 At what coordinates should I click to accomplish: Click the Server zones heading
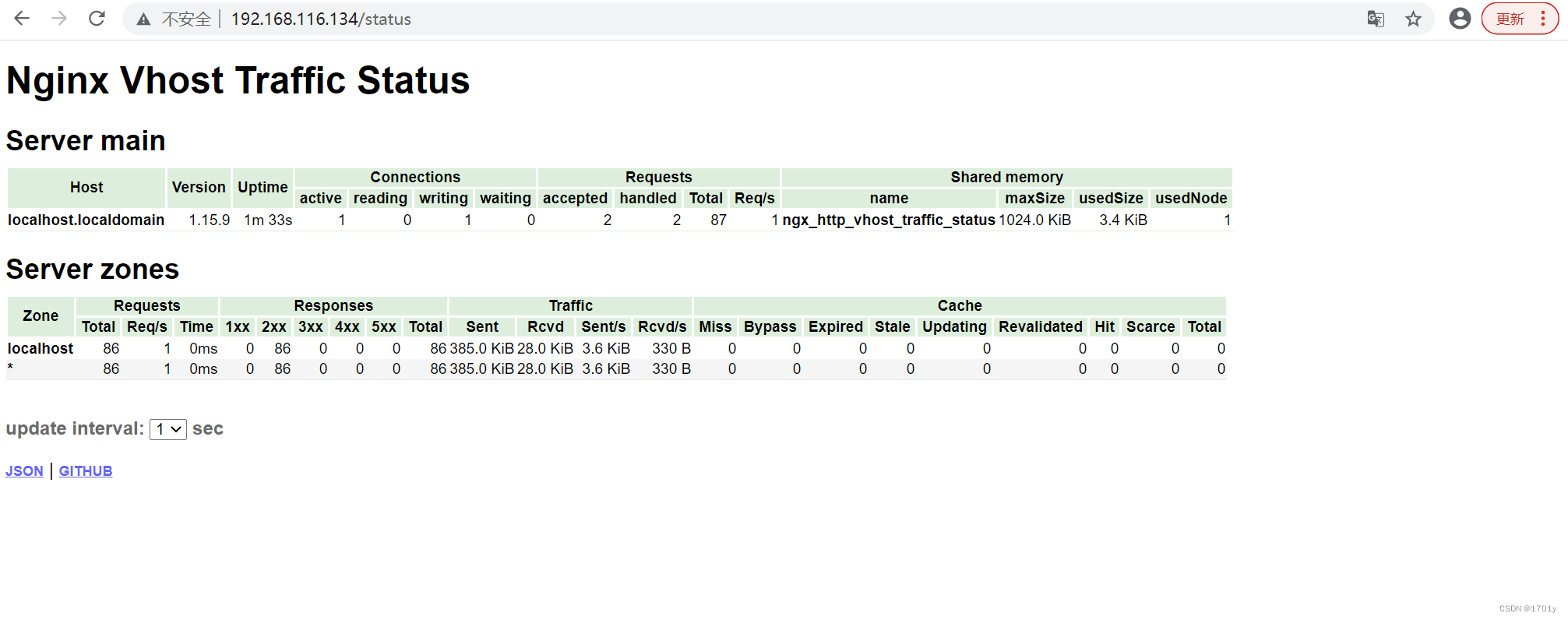coord(93,269)
